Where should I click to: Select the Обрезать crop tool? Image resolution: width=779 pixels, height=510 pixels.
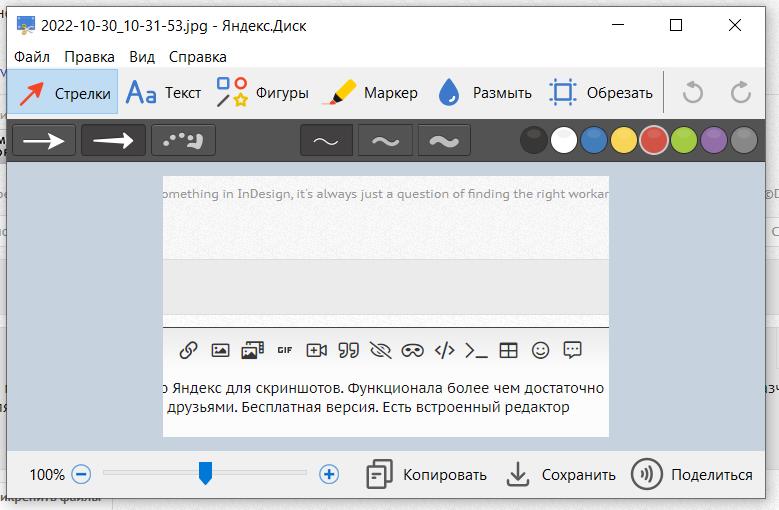pyautogui.click(x=601, y=92)
